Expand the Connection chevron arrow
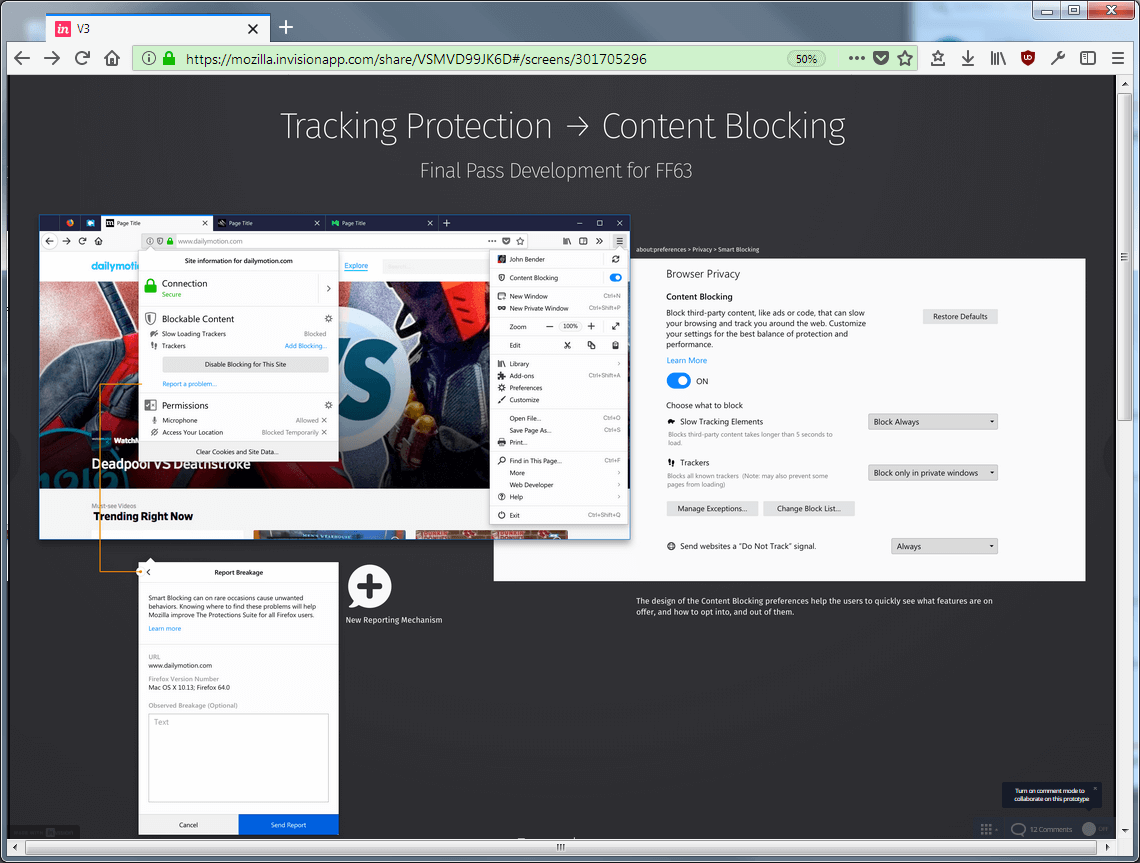This screenshot has width=1140, height=863. pos(328,288)
